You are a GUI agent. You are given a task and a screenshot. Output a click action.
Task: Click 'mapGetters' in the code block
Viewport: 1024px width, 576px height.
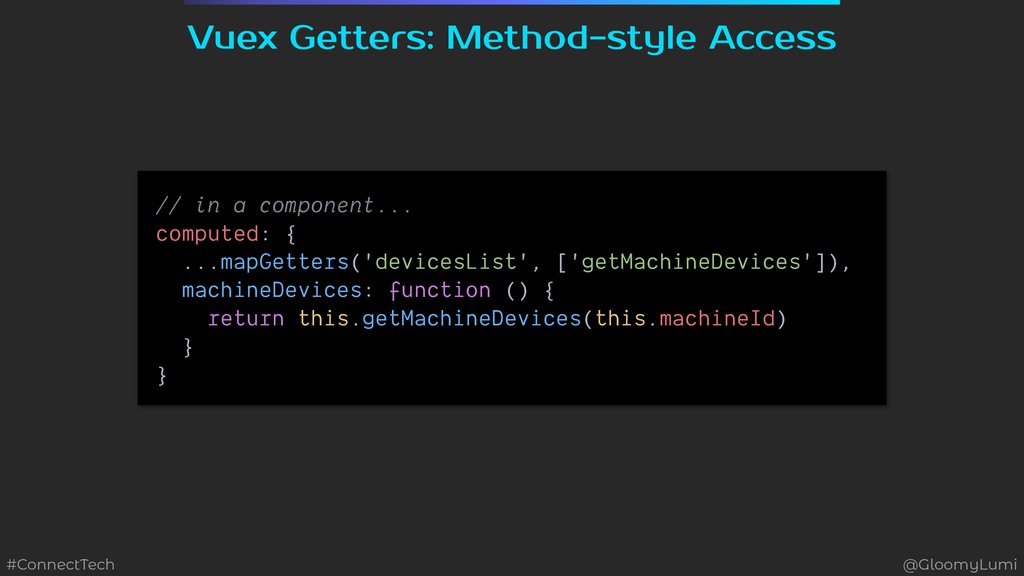(285, 262)
